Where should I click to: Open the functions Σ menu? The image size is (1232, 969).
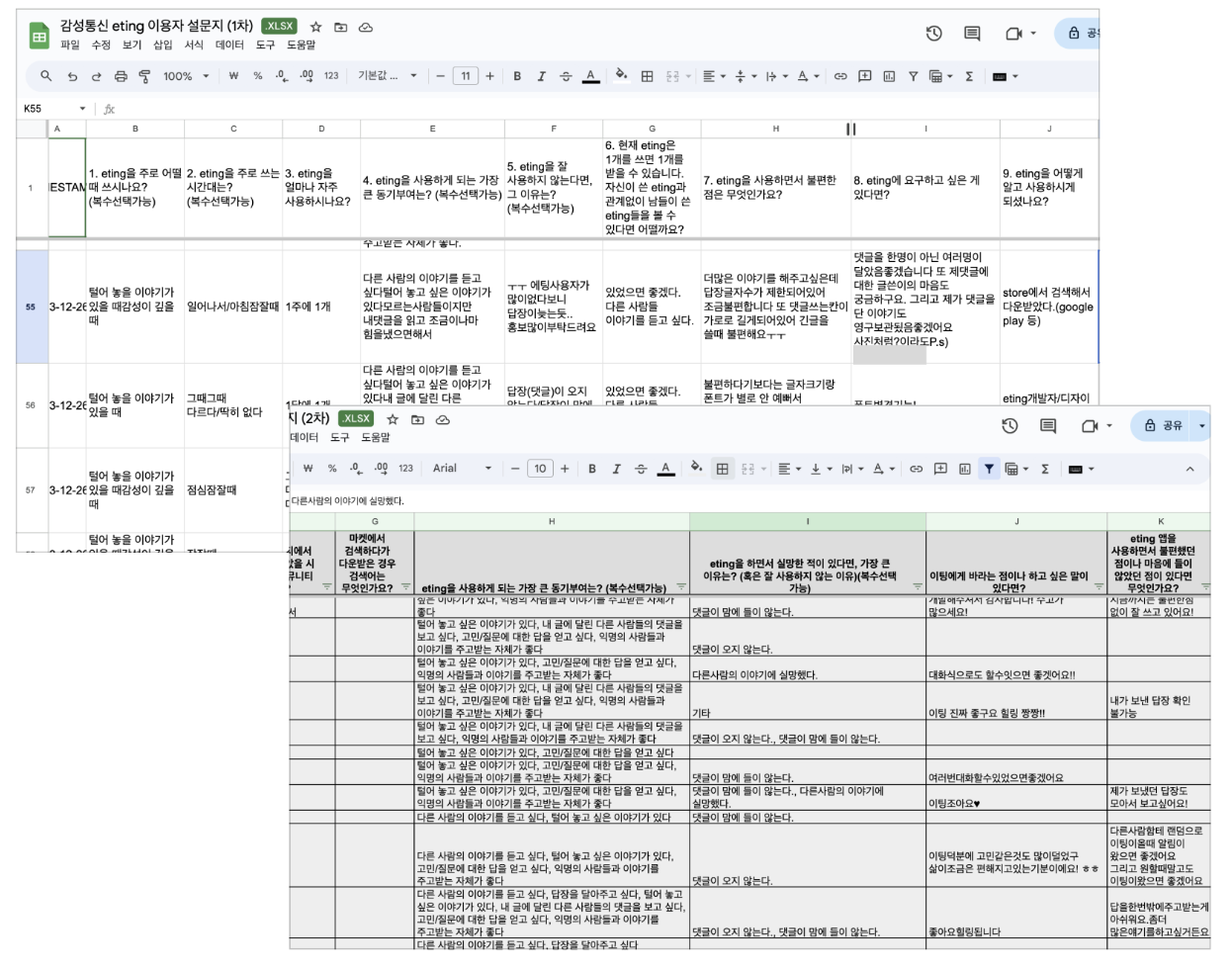(x=969, y=75)
